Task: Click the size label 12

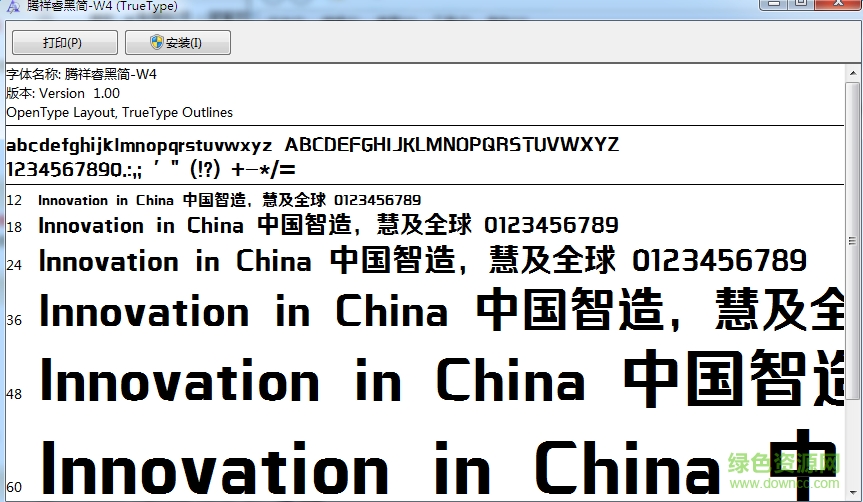Action: [x=14, y=200]
